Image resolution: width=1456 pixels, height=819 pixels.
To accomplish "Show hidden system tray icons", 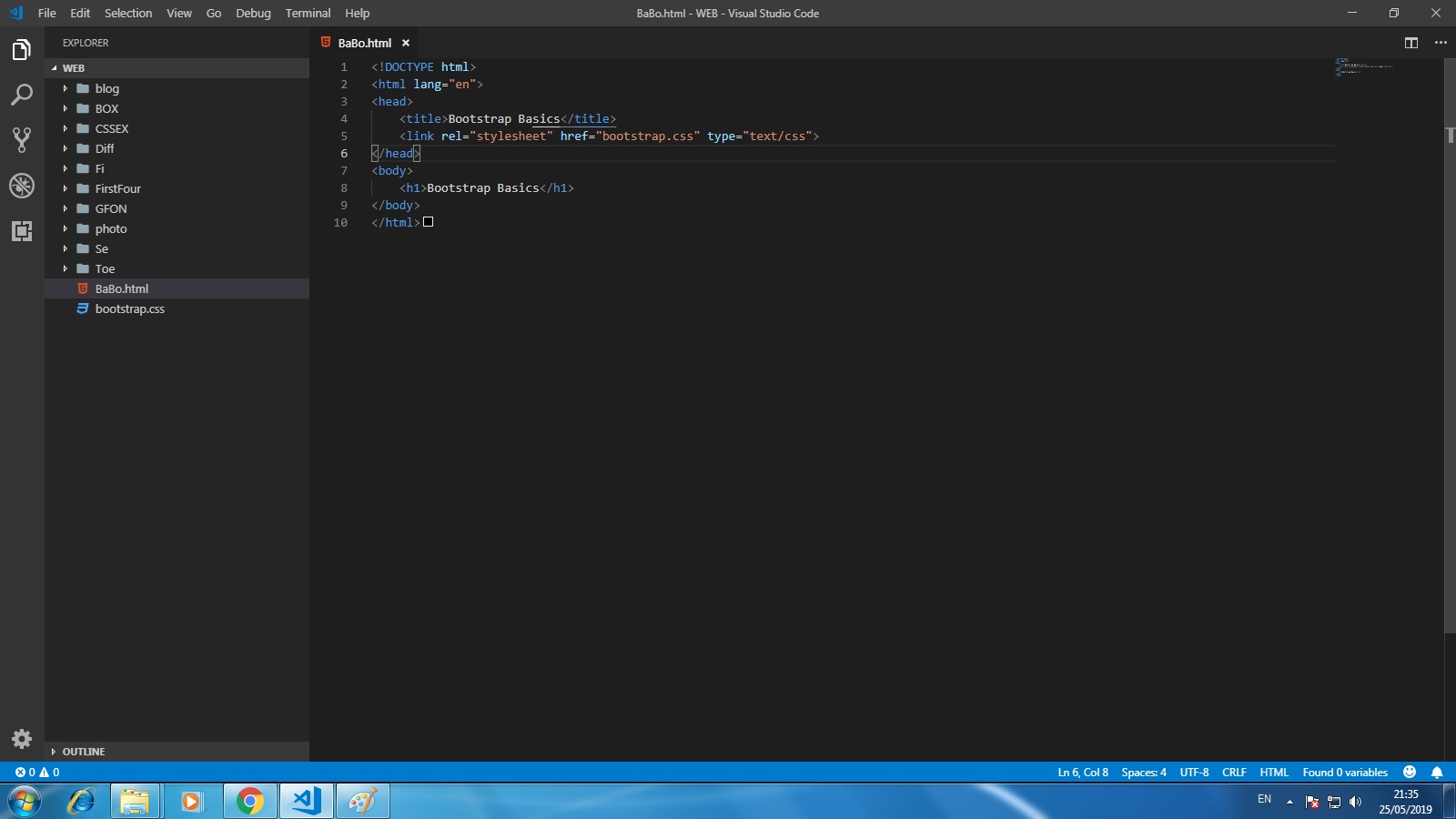I will [x=1289, y=802].
